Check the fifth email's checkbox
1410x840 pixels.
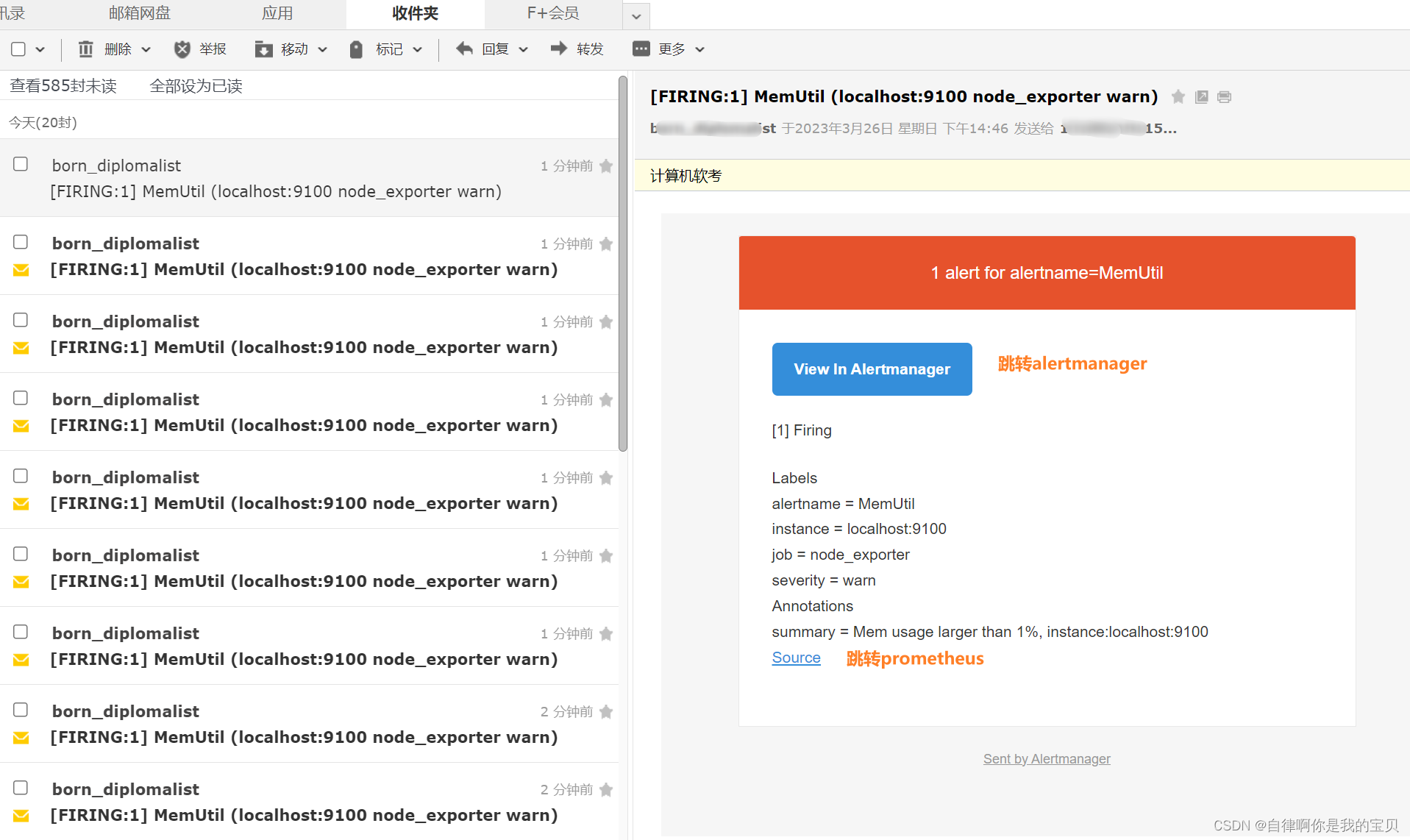coord(21,476)
